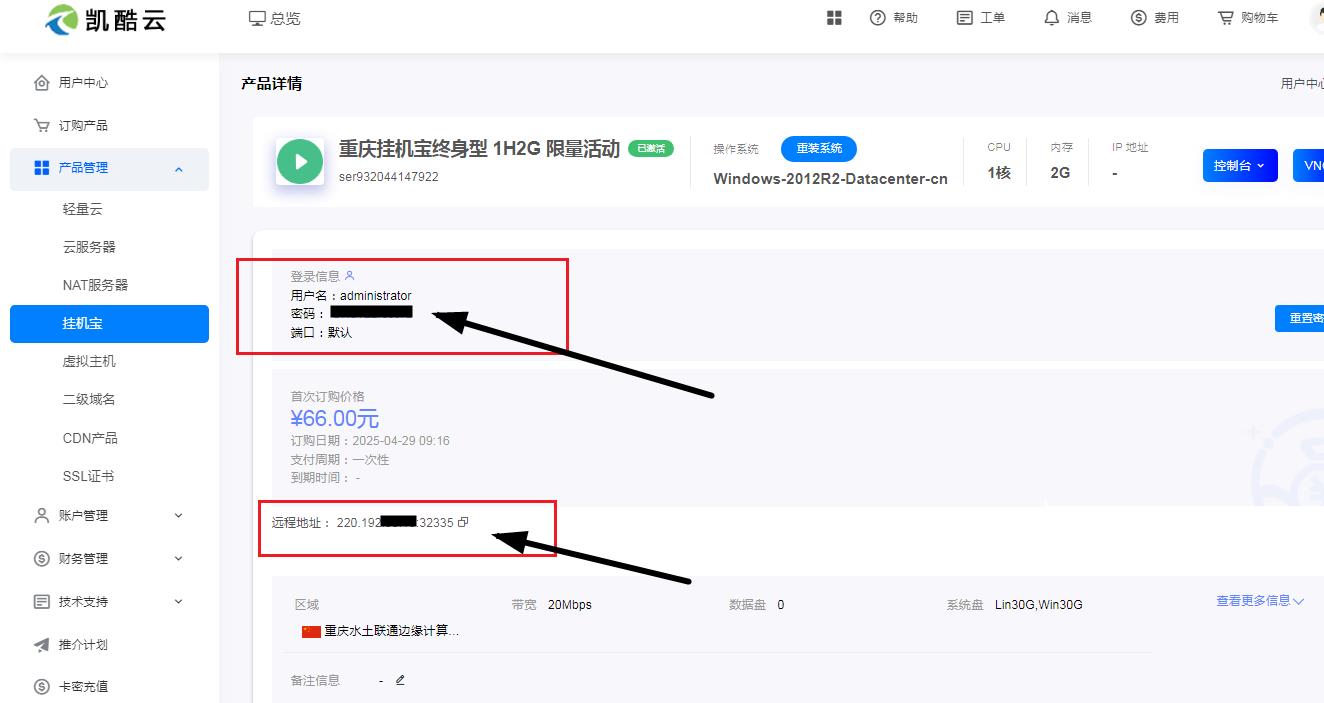Open the 控制台 dropdown button
Viewport: 1324px width, 703px height.
1240,166
